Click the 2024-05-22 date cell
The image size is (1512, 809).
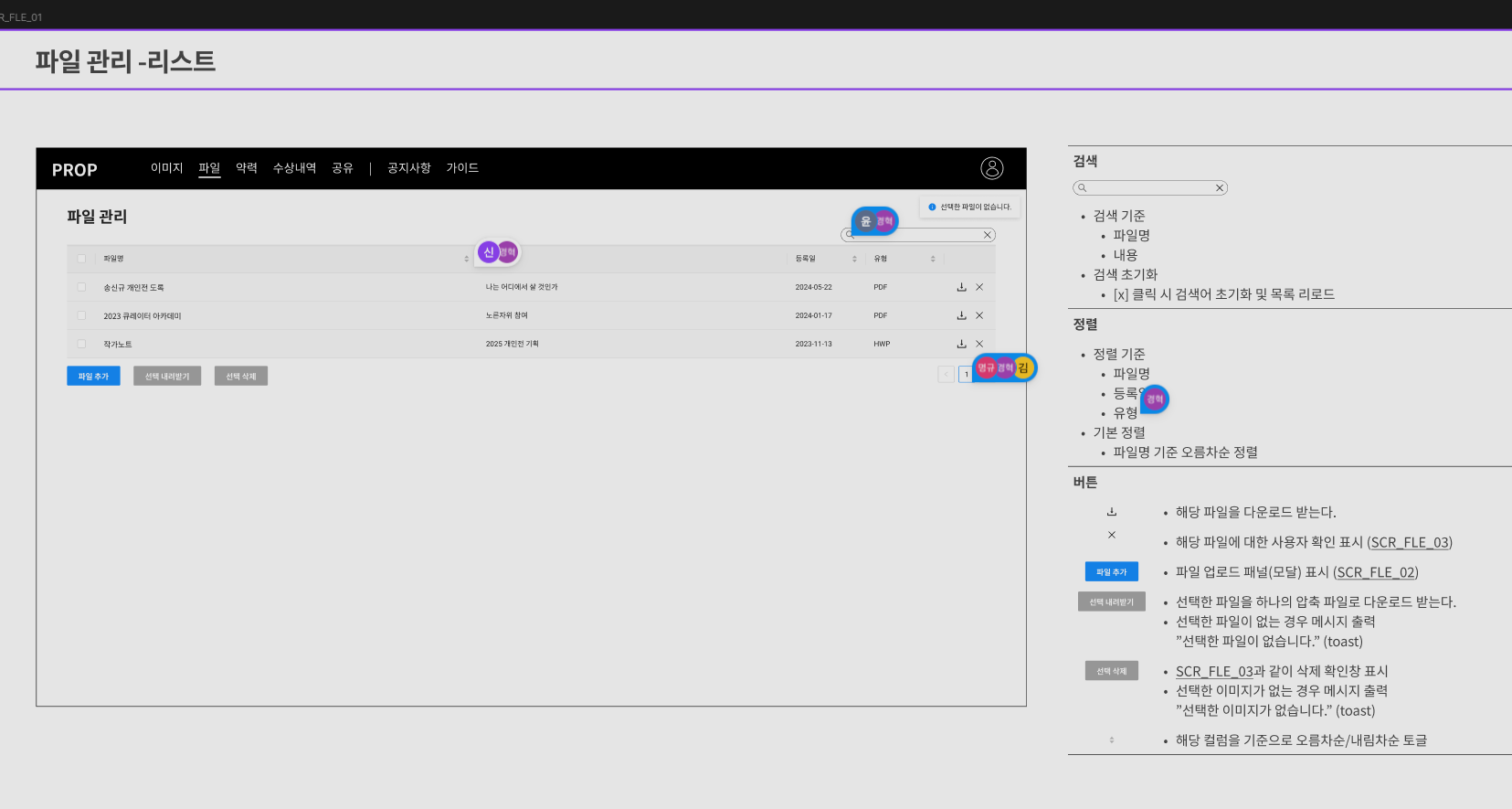813,287
